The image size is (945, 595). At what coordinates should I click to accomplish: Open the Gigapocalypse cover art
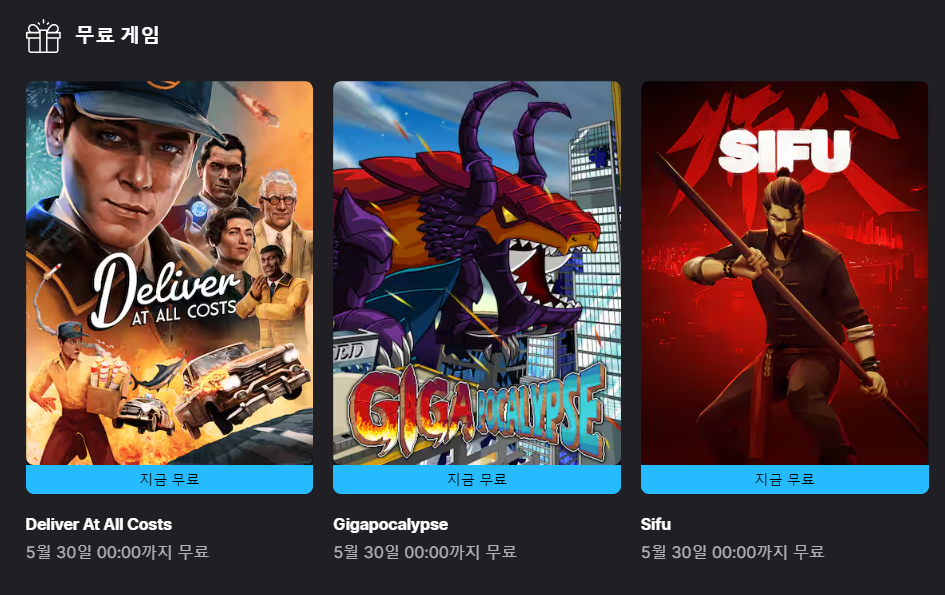pos(477,273)
